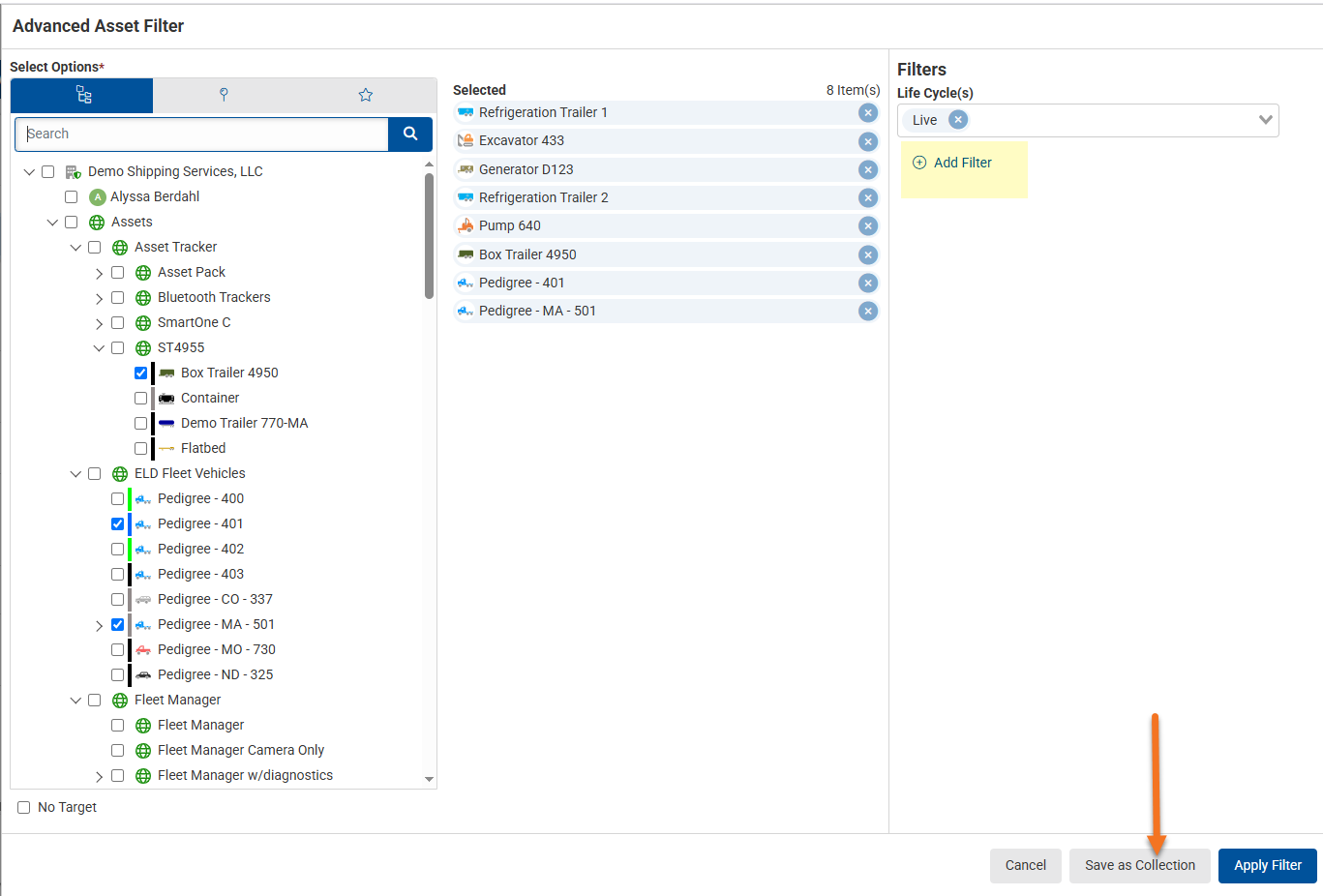Check the Container checkbox
1323x896 pixels.
pos(141,399)
